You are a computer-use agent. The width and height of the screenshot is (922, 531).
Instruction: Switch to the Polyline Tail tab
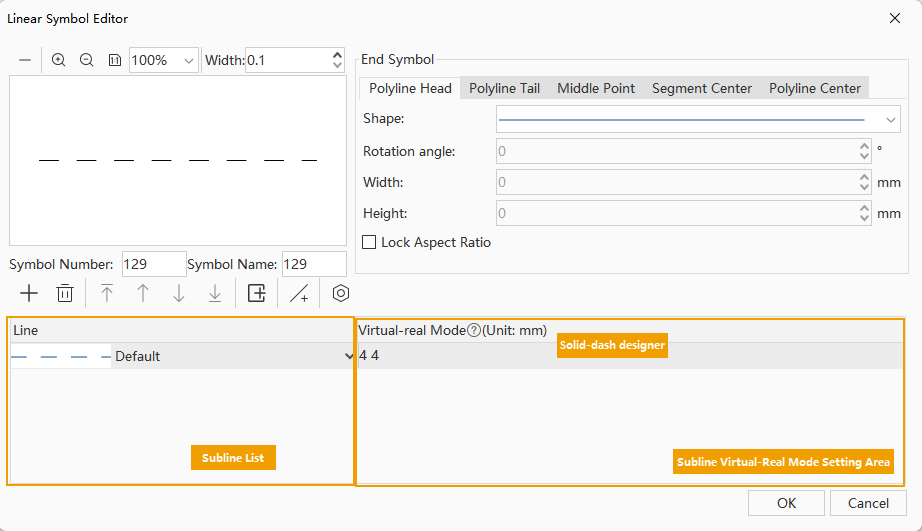[x=504, y=88]
